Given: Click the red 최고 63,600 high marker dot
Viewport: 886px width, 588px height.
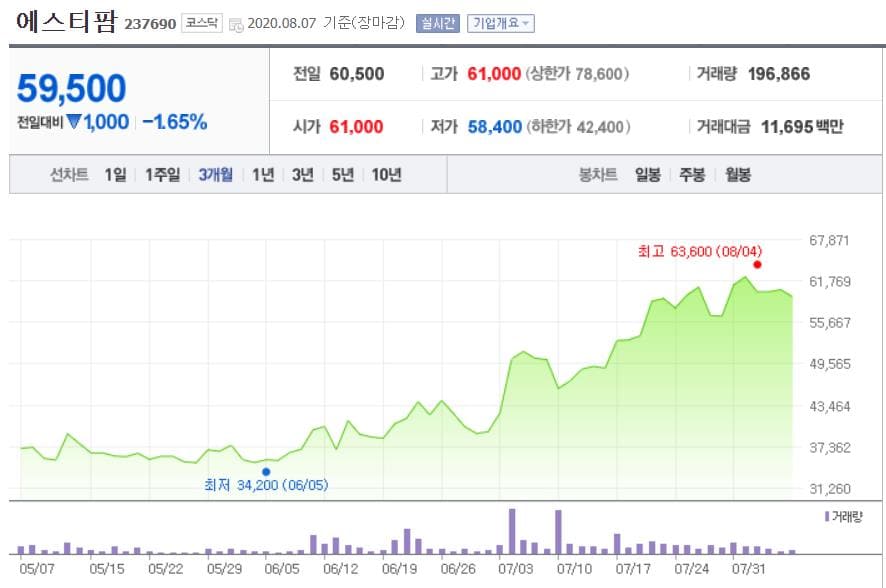Looking at the screenshot, I should click(758, 264).
